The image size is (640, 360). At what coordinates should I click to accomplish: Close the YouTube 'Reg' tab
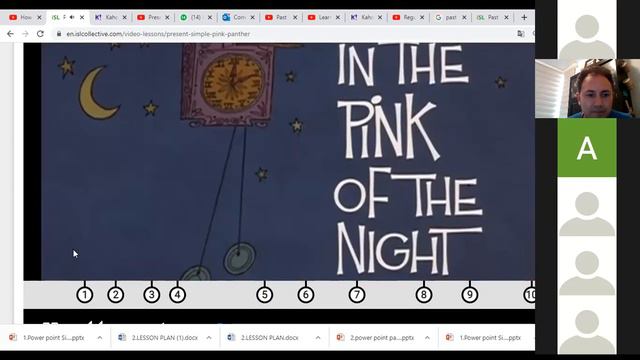[x=422, y=17]
